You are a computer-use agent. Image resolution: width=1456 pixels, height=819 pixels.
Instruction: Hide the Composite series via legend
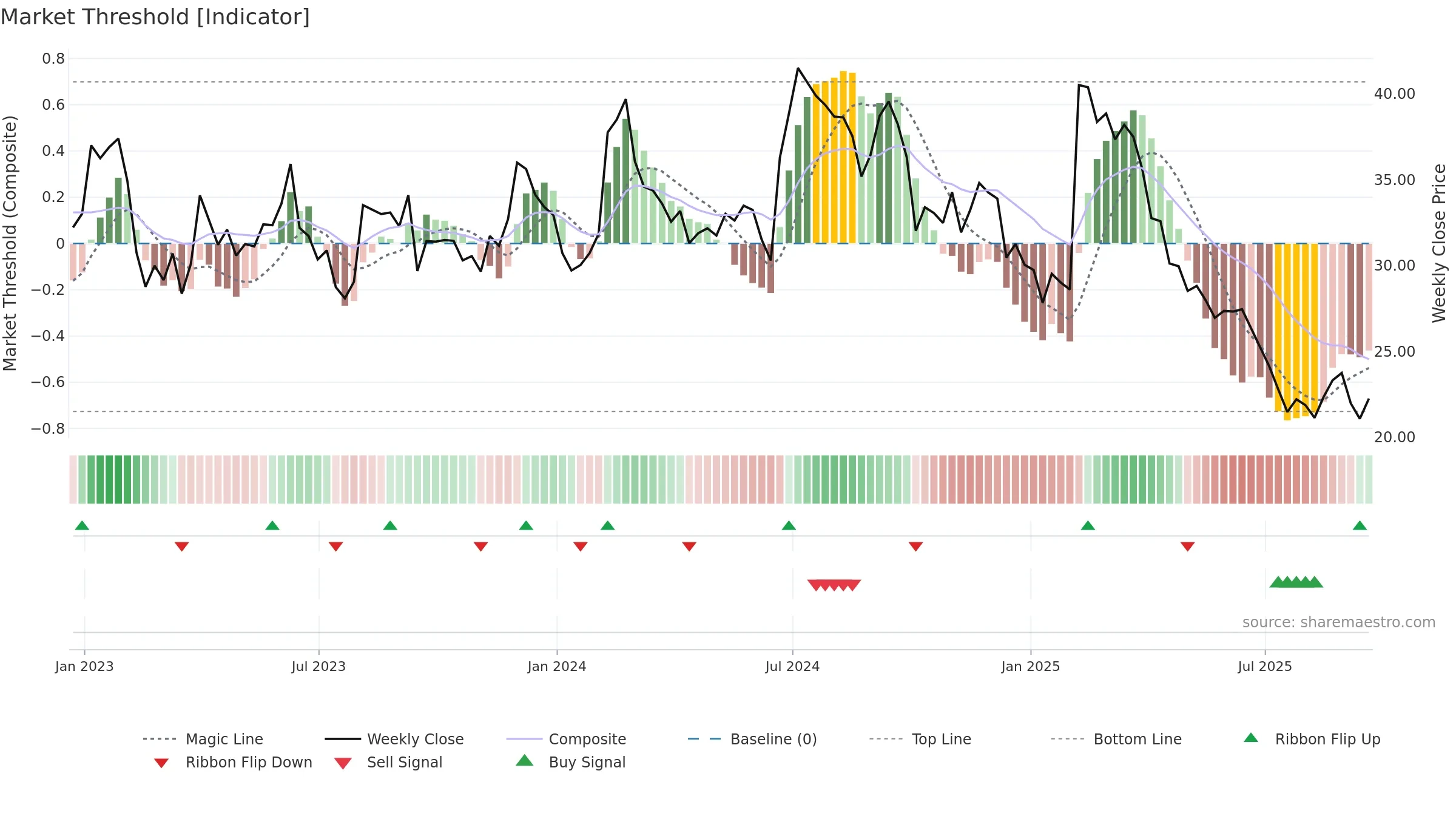566,739
